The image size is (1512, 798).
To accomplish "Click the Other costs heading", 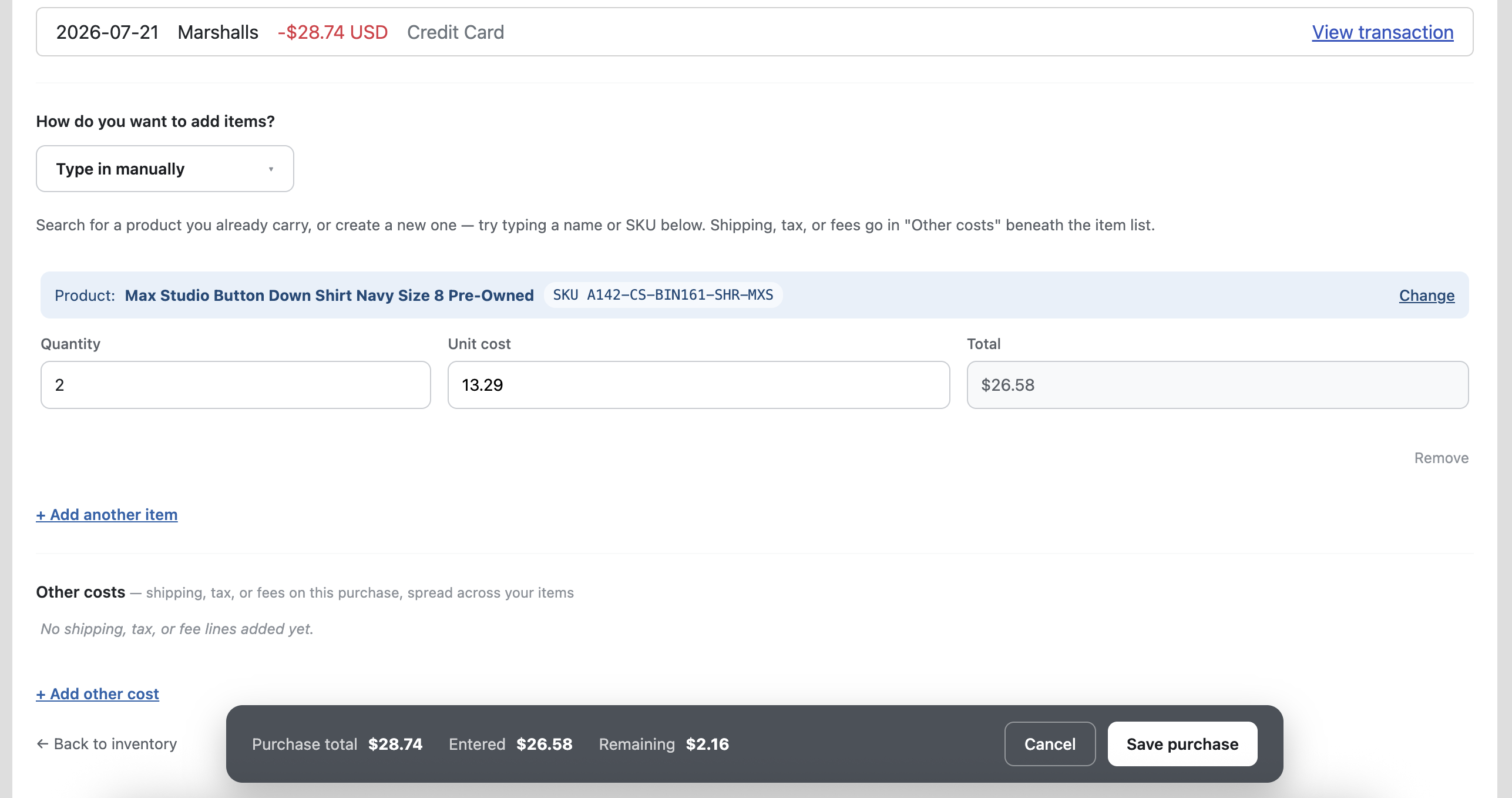I will 80,592.
